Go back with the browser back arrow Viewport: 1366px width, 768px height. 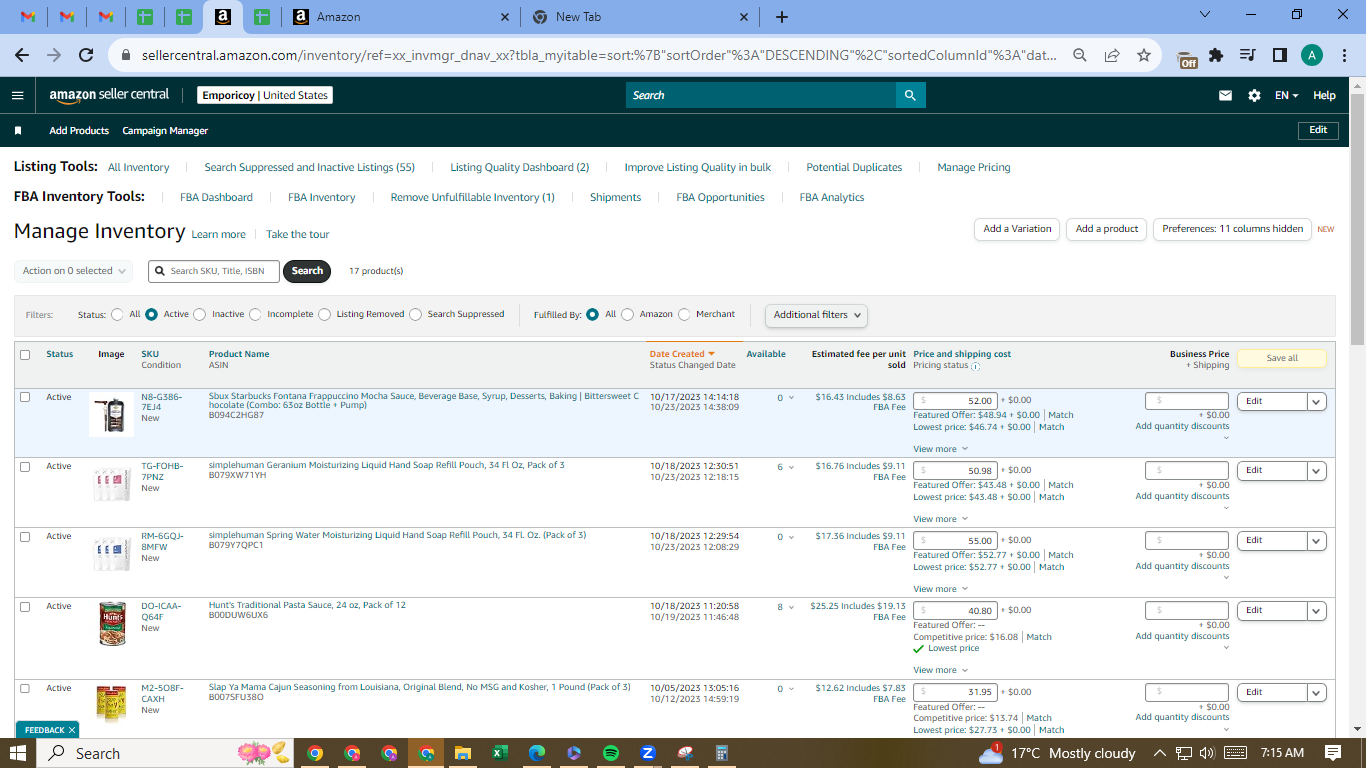[22, 56]
